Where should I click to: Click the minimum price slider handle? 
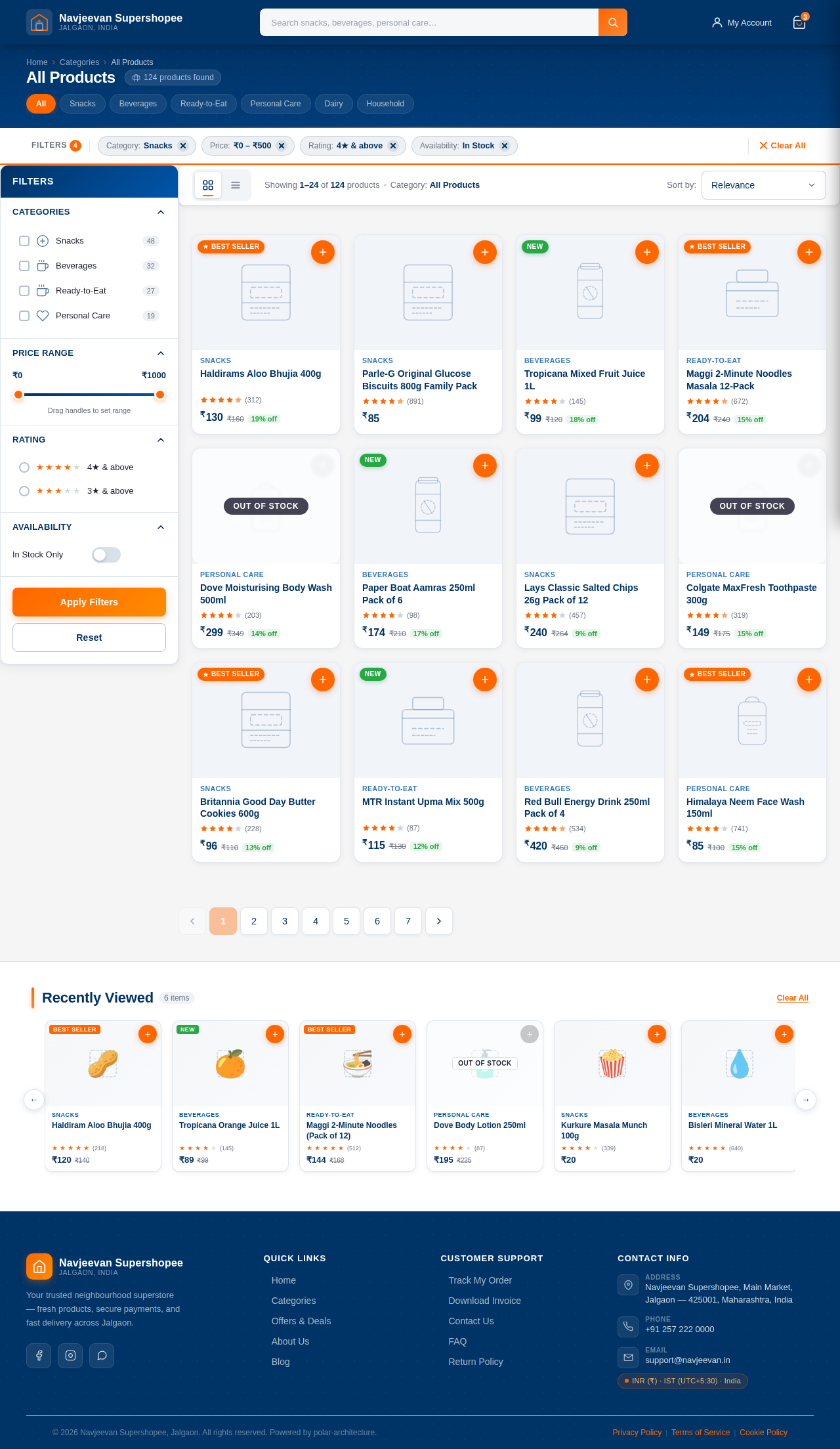(18, 395)
